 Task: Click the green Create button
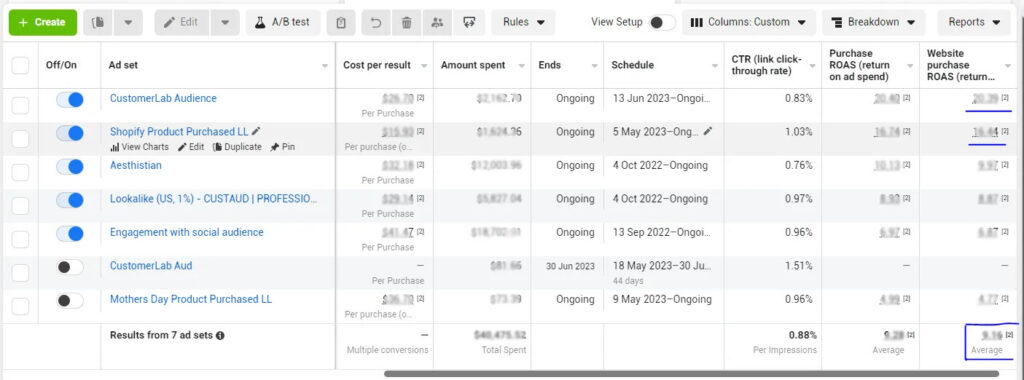click(x=42, y=22)
